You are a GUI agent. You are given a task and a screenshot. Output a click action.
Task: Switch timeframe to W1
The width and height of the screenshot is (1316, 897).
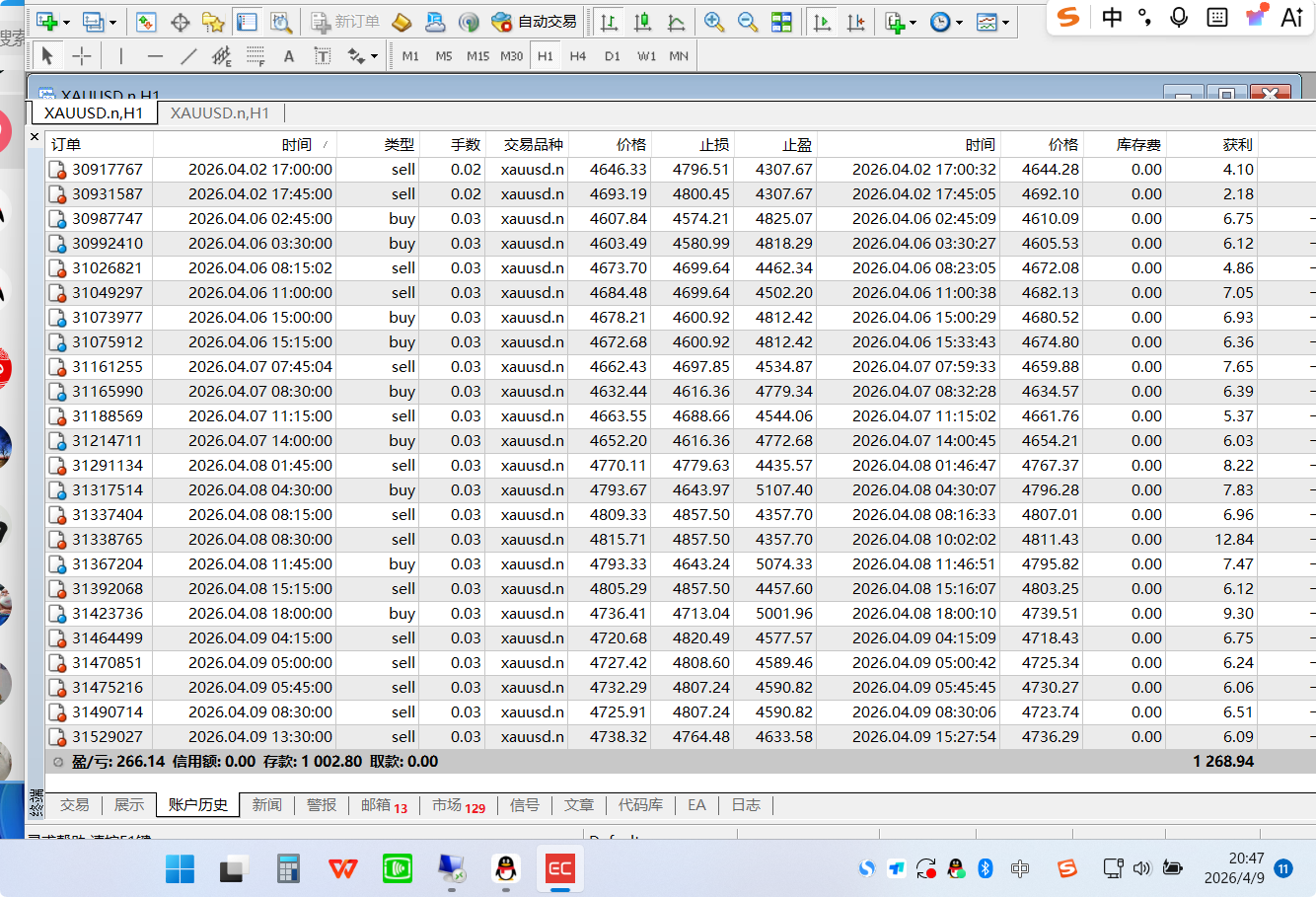(646, 56)
